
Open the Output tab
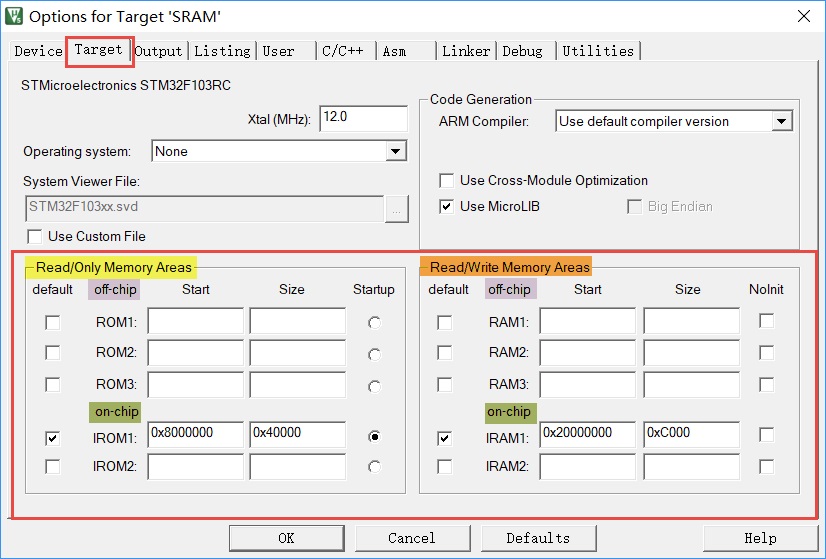pyautogui.click(x=158, y=51)
